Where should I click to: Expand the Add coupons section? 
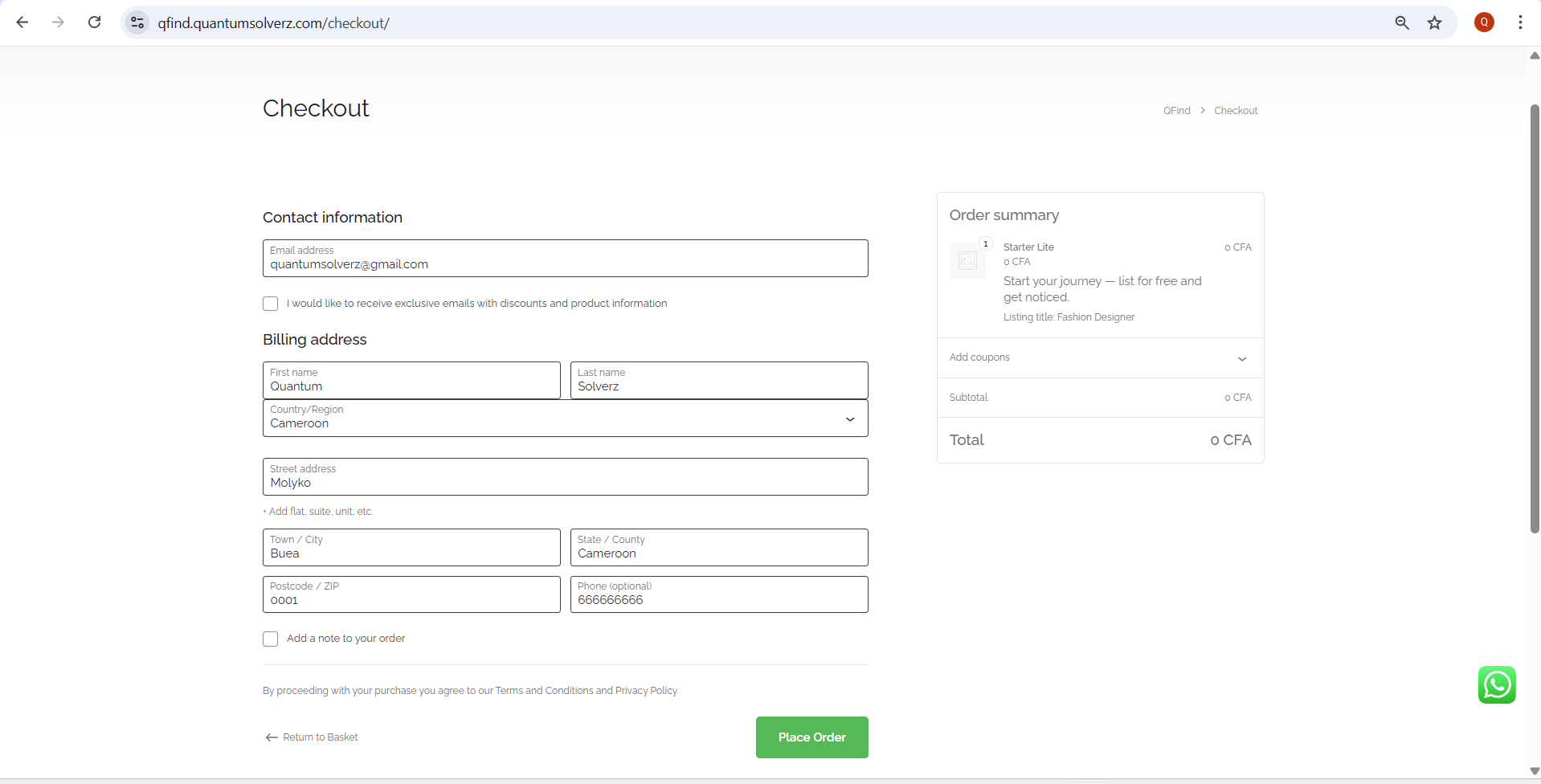point(1099,357)
